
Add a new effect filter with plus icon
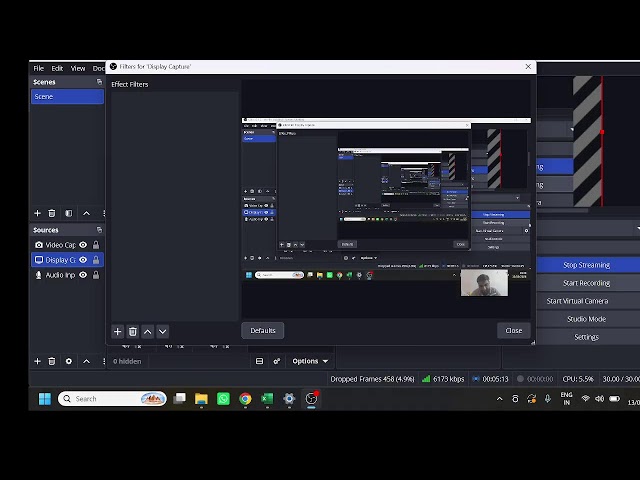point(118,331)
